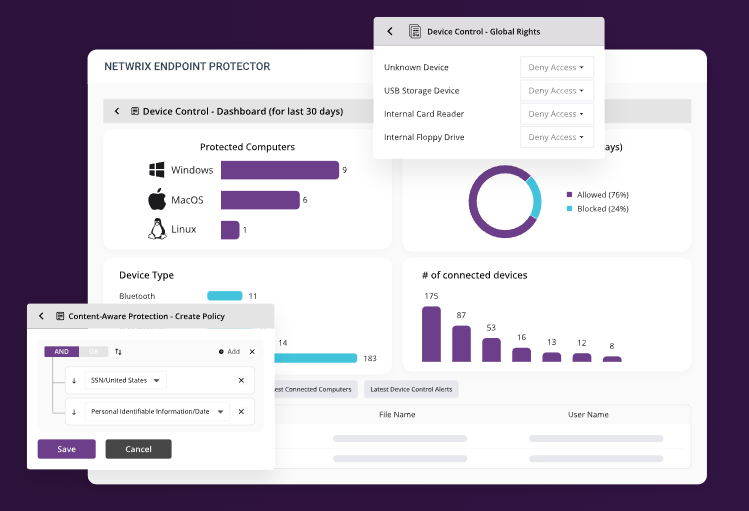This screenshot has width=749, height=511.
Task: Remove the SSN/United States rule with X
Action: point(241,380)
